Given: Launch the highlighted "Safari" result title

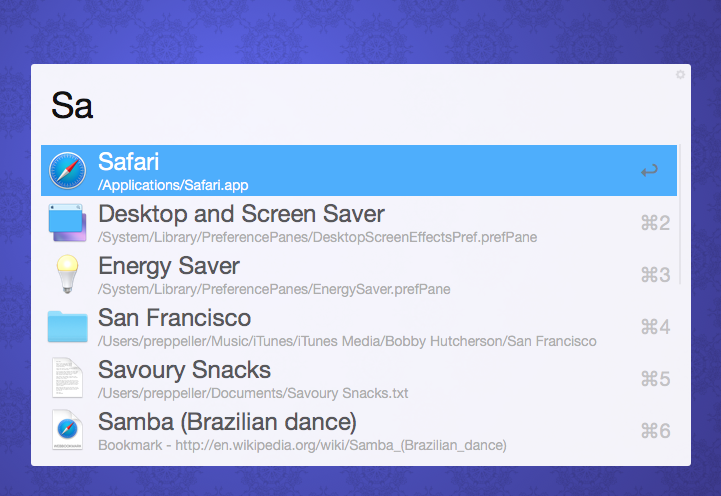Looking at the screenshot, I should (x=129, y=162).
